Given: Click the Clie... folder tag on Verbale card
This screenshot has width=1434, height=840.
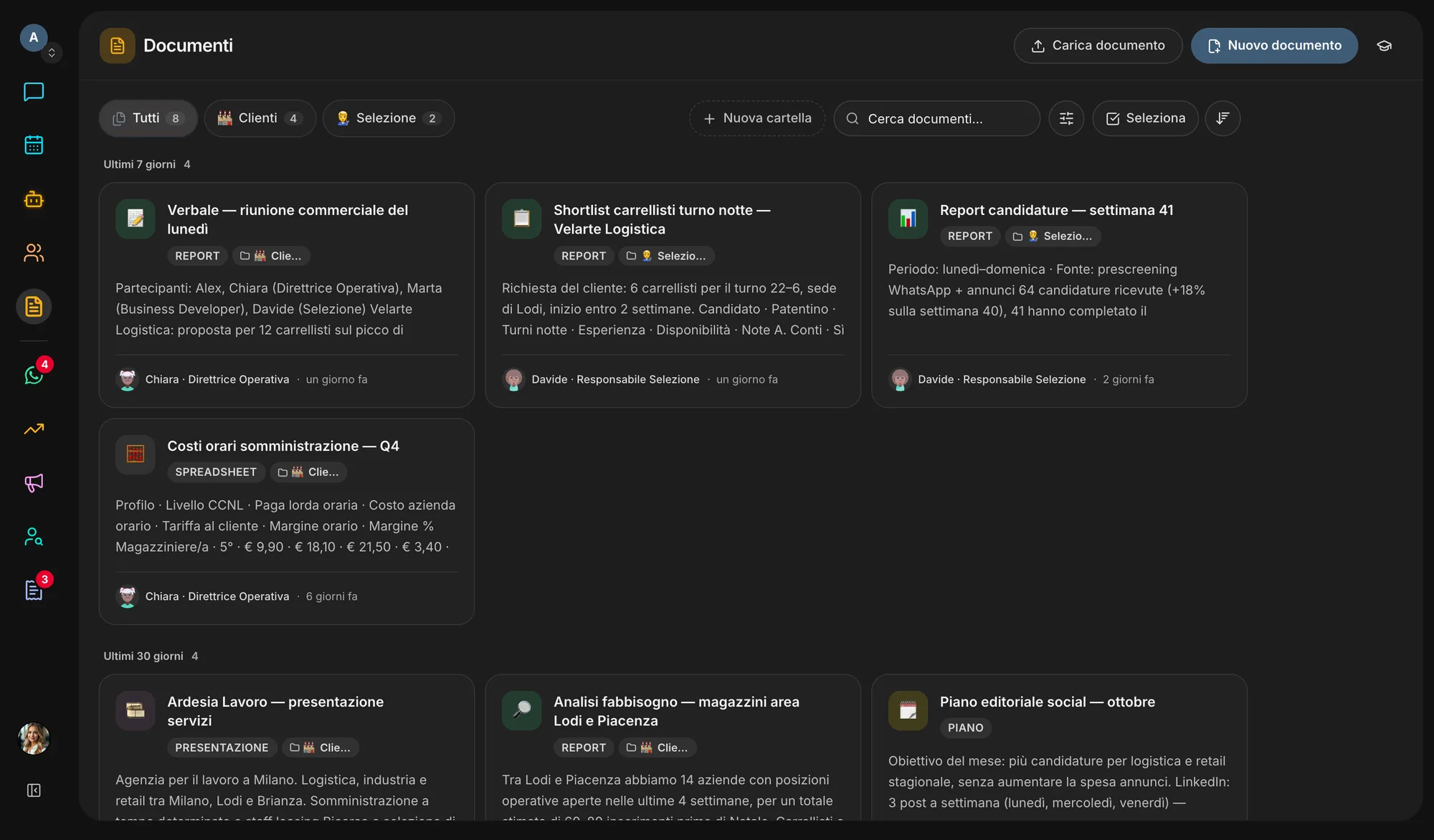Looking at the screenshot, I should (271, 256).
